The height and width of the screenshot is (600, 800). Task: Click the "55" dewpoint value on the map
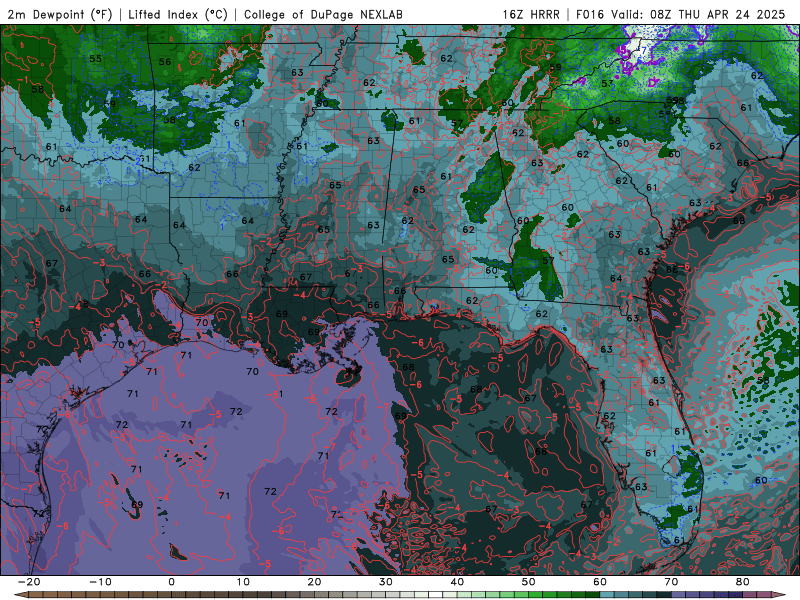(95, 59)
